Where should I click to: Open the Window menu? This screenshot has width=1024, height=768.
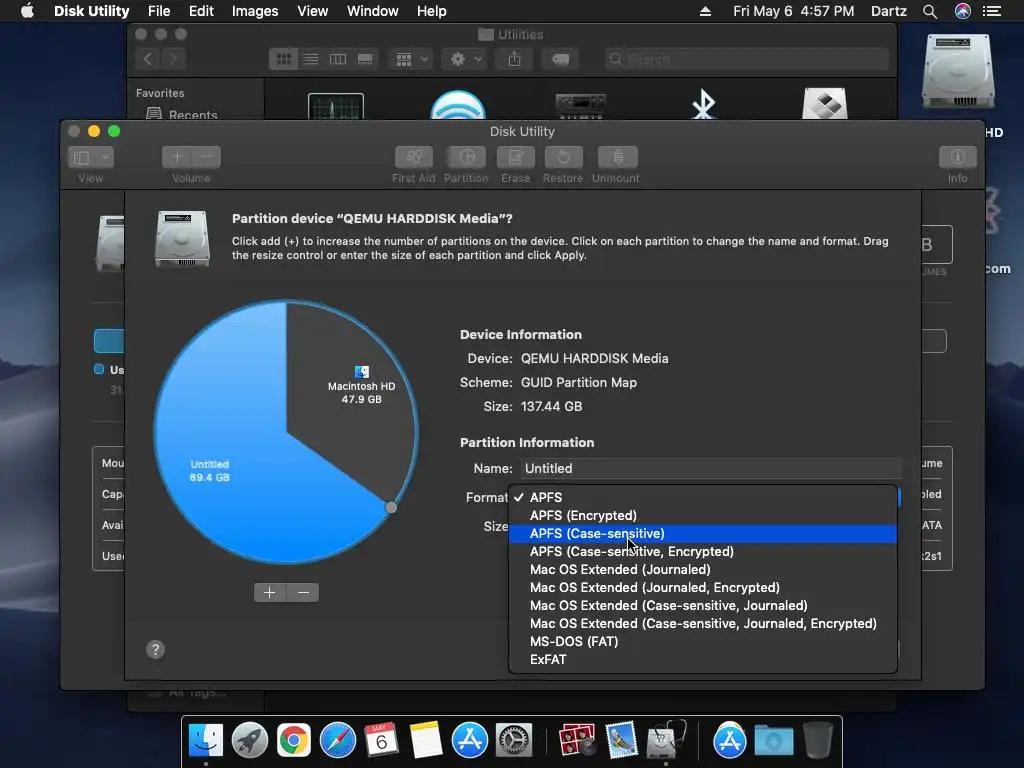[372, 11]
